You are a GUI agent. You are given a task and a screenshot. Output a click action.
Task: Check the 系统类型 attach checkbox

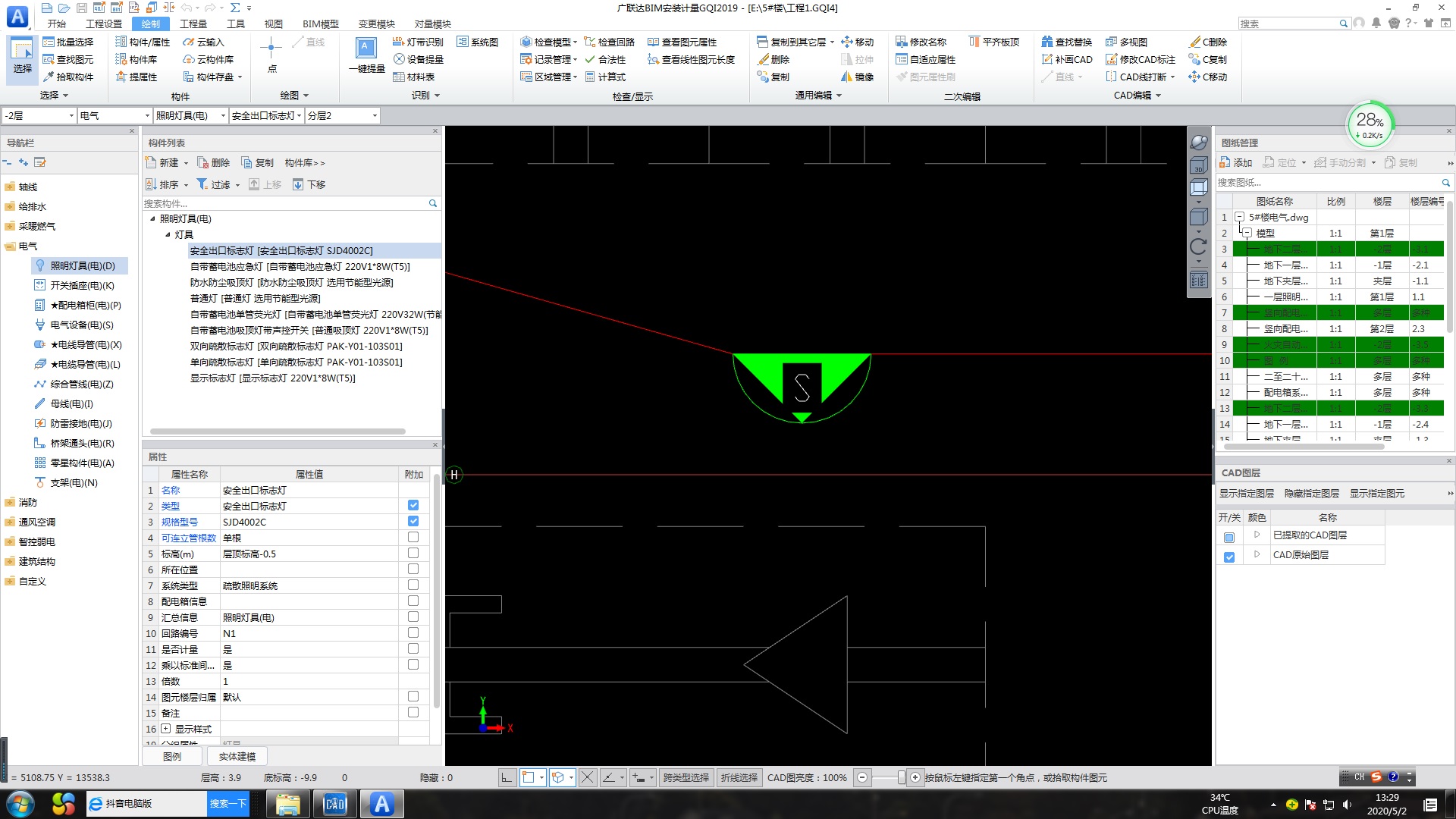413,585
